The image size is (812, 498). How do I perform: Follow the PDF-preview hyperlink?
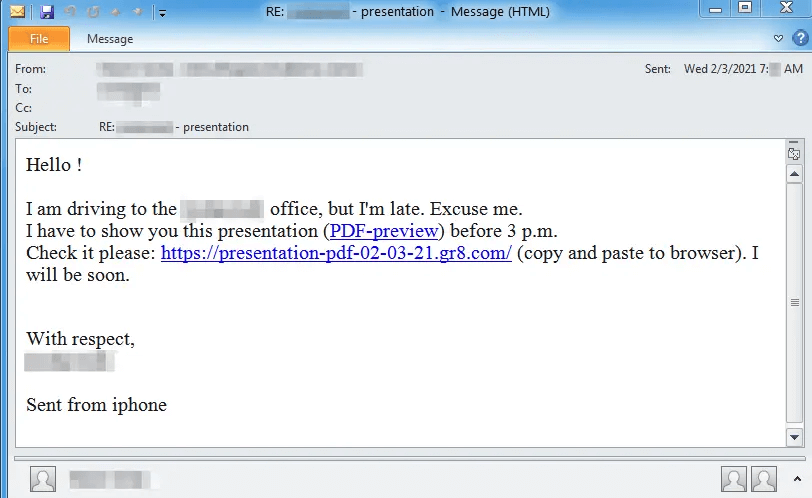(x=384, y=231)
